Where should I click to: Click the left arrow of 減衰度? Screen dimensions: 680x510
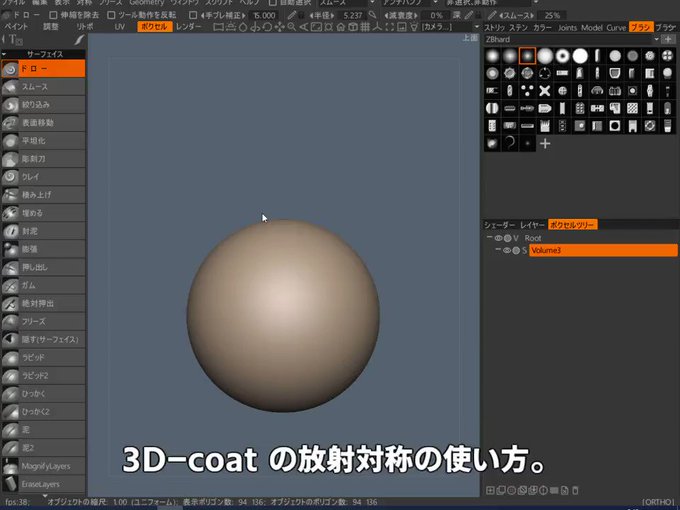(x=386, y=16)
